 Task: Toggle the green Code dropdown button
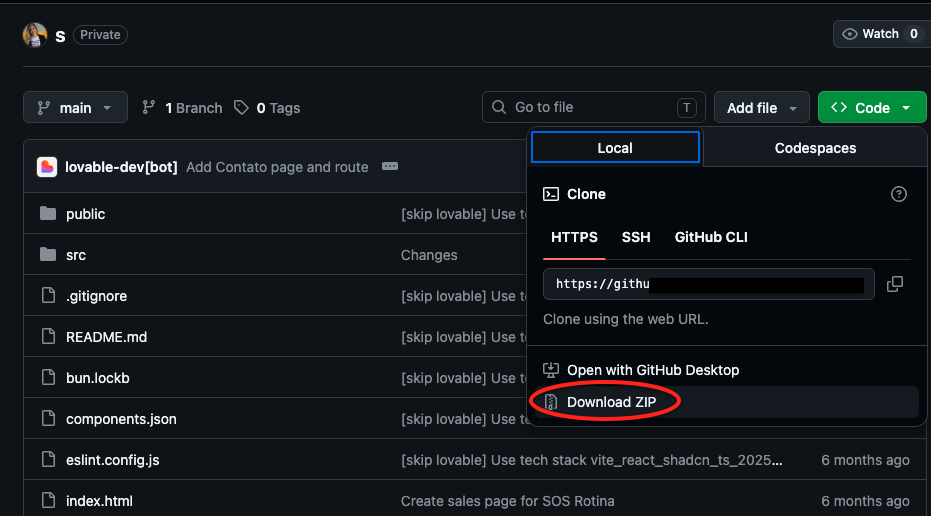click(871, 108)
